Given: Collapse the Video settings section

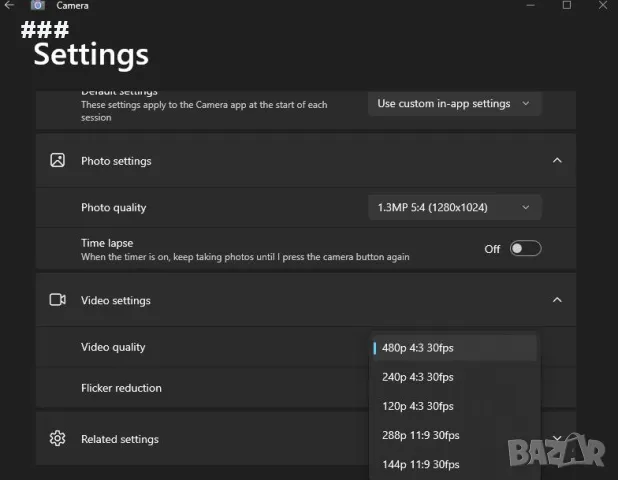Looking at the screenshot, I should (557, 300).
